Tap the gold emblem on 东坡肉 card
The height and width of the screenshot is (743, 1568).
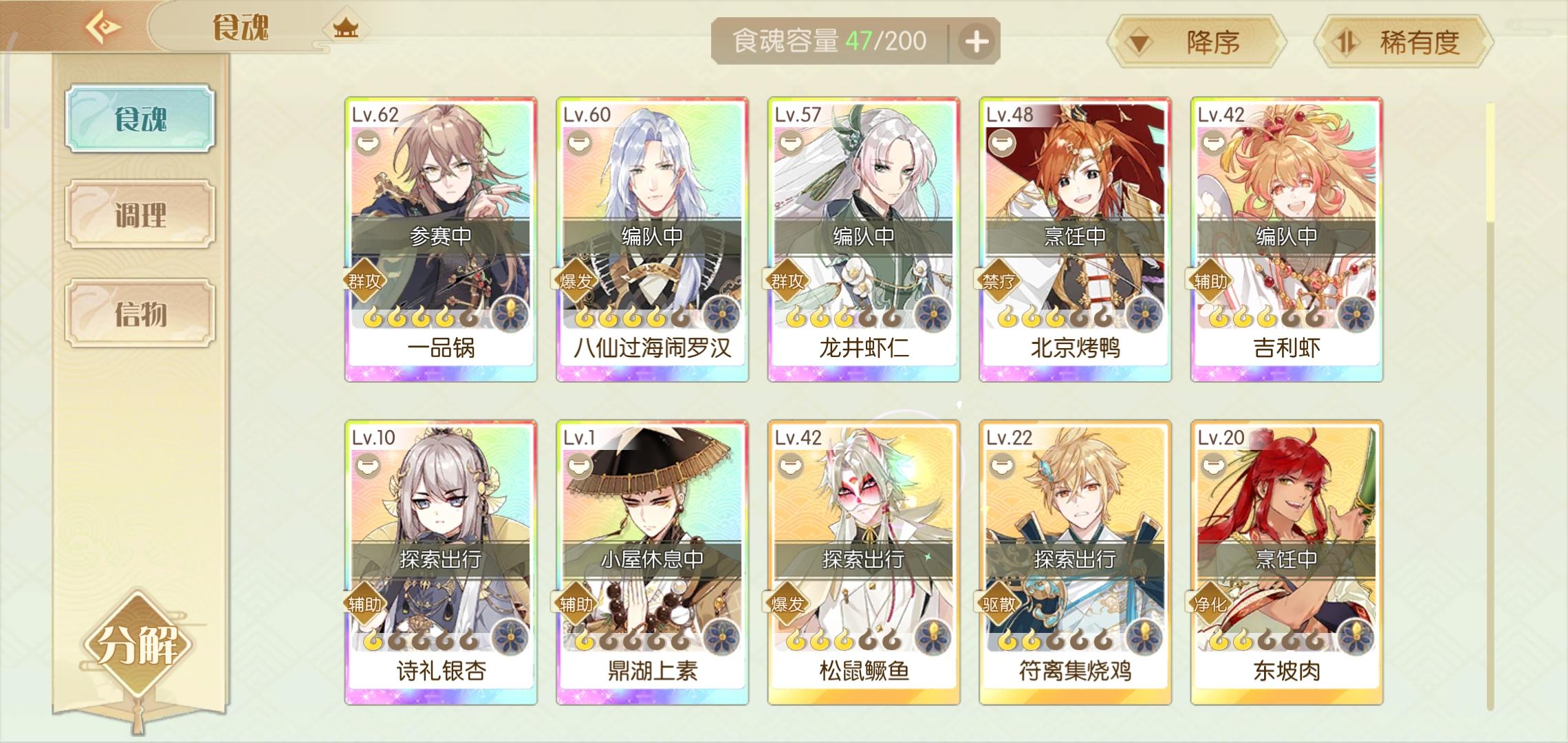(x=1355, y=638)
